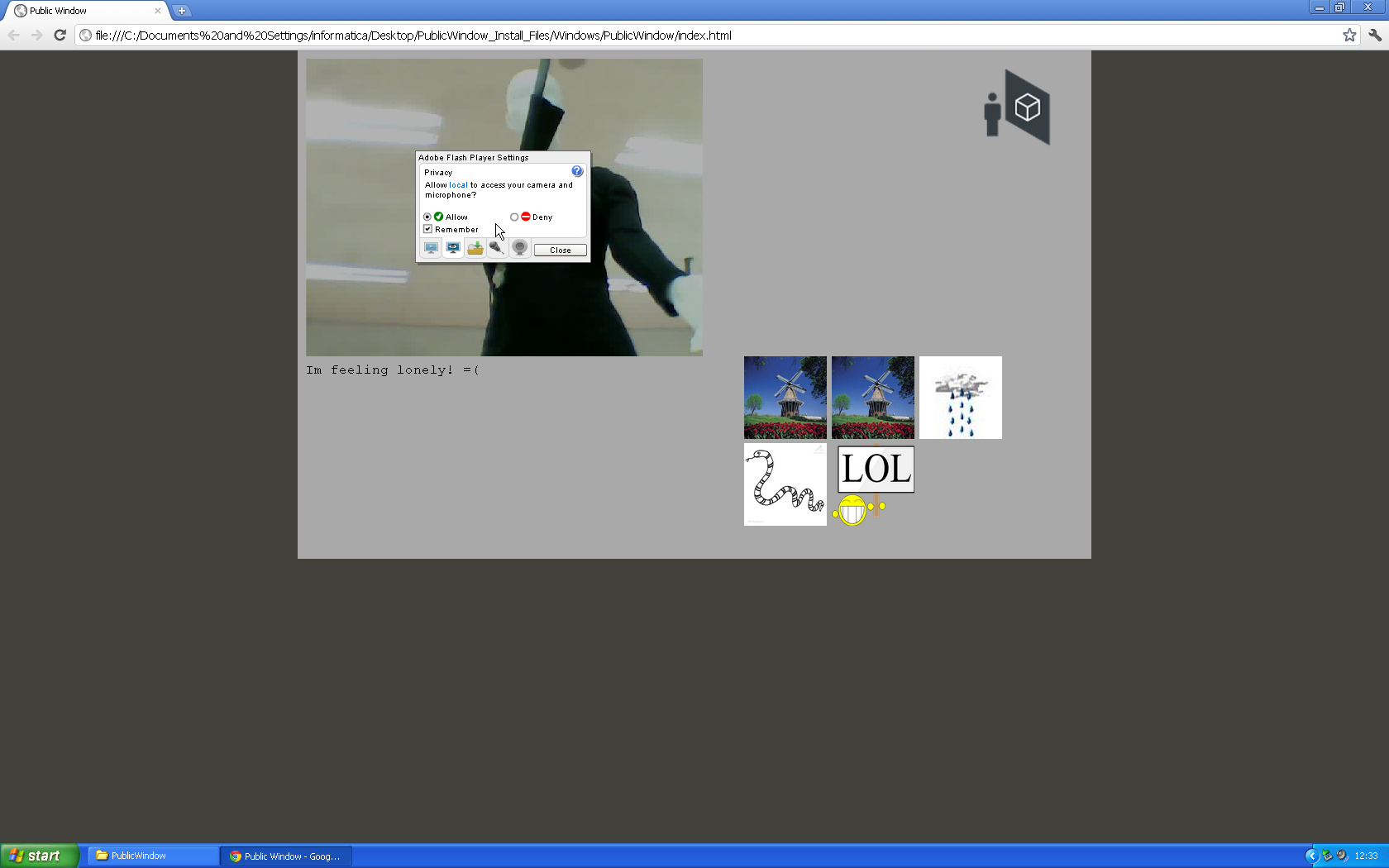Viewport: 1389px width, 868px height.
Task: Click the local hyperlink in privacy text
Action: pos(459,185)
